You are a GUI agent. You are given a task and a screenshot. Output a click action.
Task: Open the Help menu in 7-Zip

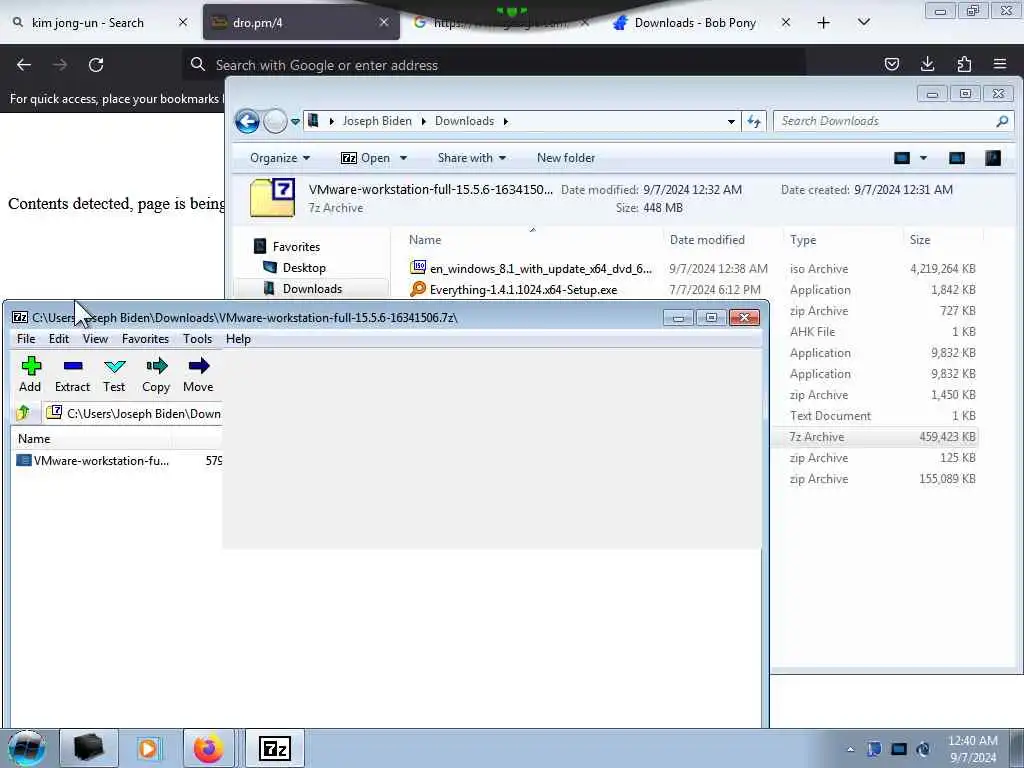(238, 338)
